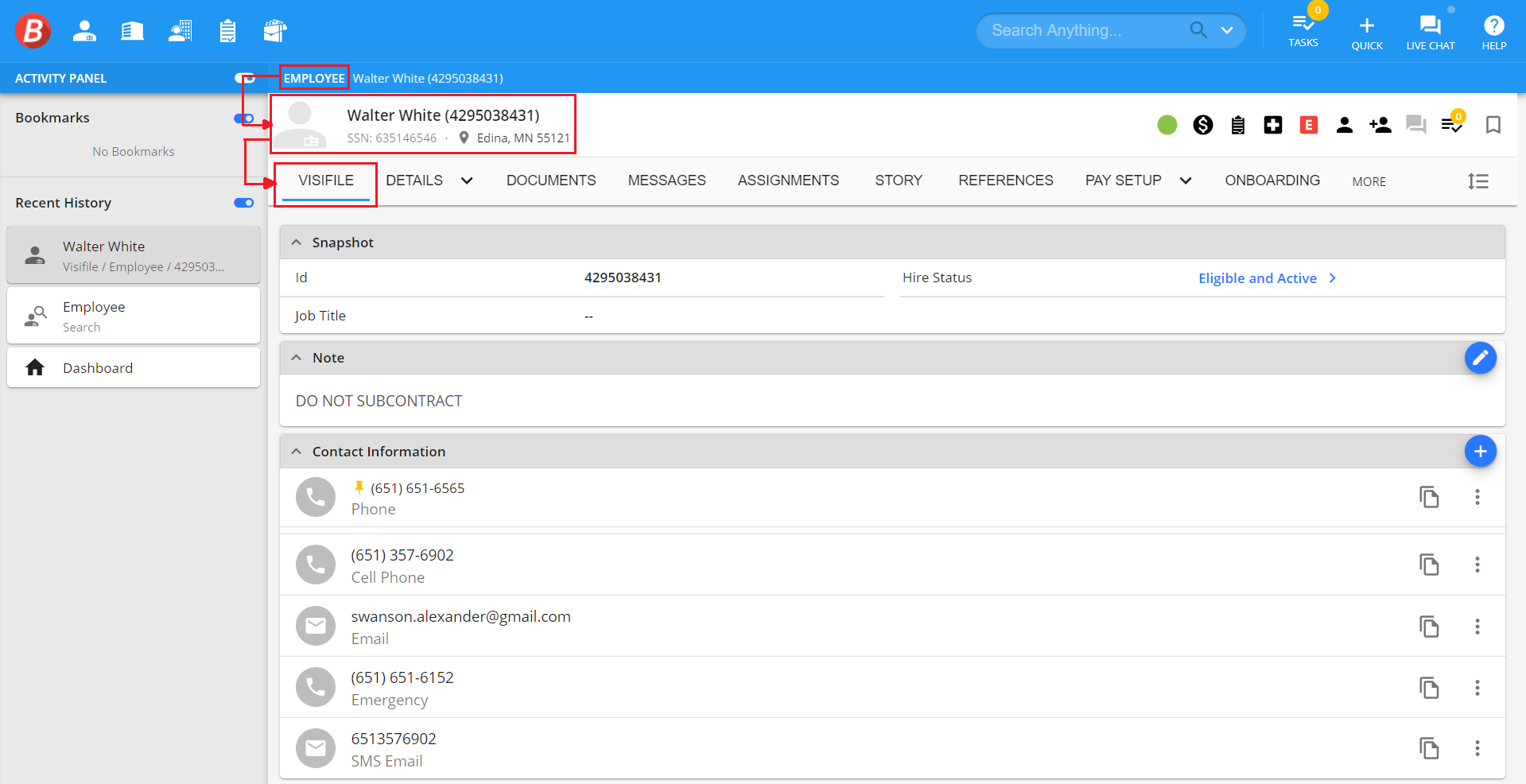
Task: Click the clipboard icon in employee header
Action: pyautogui.click(x=1238, y=125)
